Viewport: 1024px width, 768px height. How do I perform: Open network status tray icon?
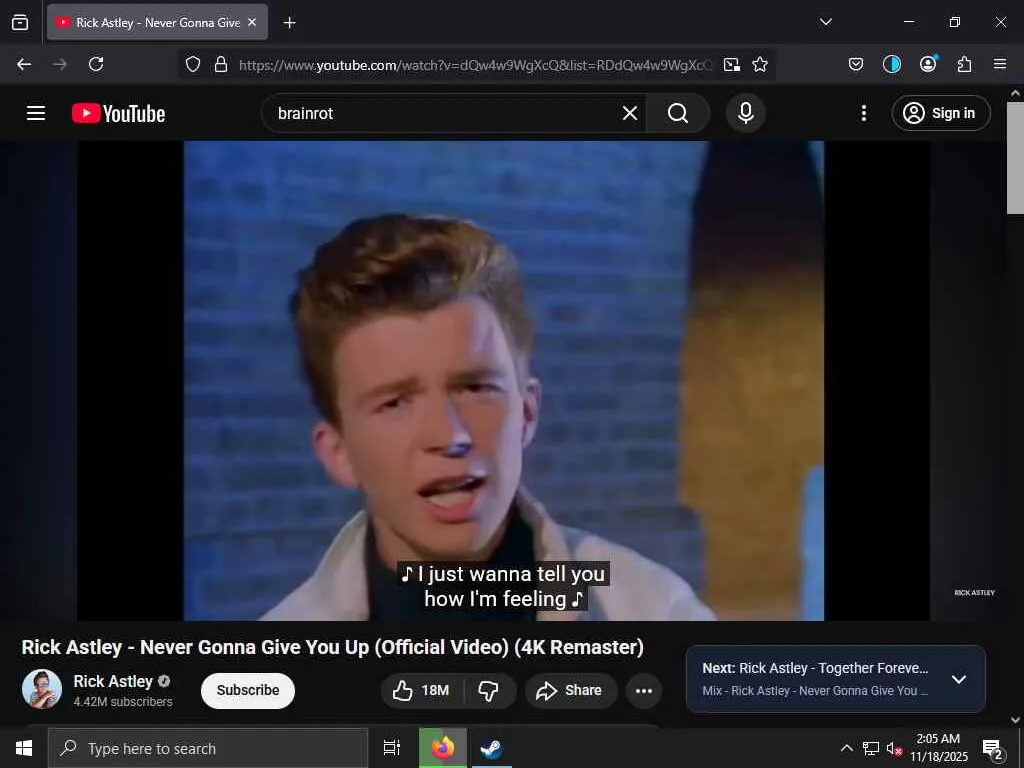[x=871, y=748]
